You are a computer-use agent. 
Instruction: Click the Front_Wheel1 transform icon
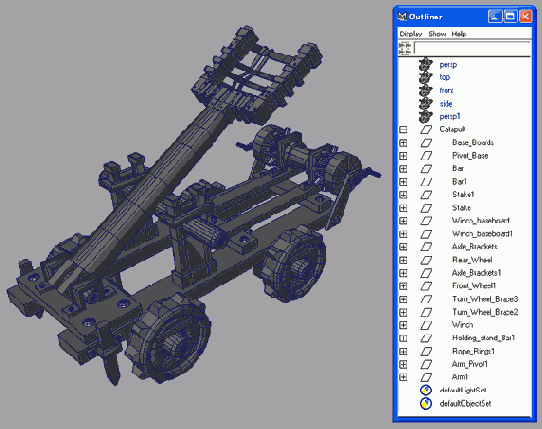pyautogui.click(x=426, y=286)
